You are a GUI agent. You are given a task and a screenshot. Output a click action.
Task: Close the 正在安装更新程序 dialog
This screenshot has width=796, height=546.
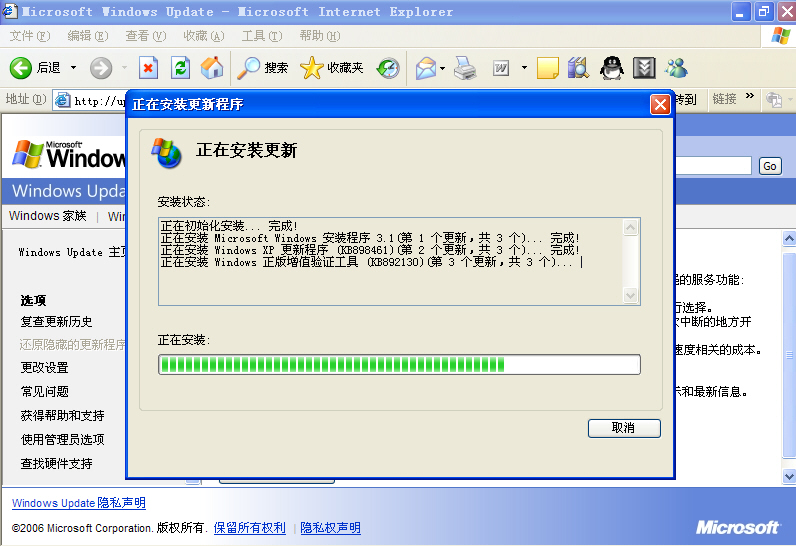(x=660, y=105)
